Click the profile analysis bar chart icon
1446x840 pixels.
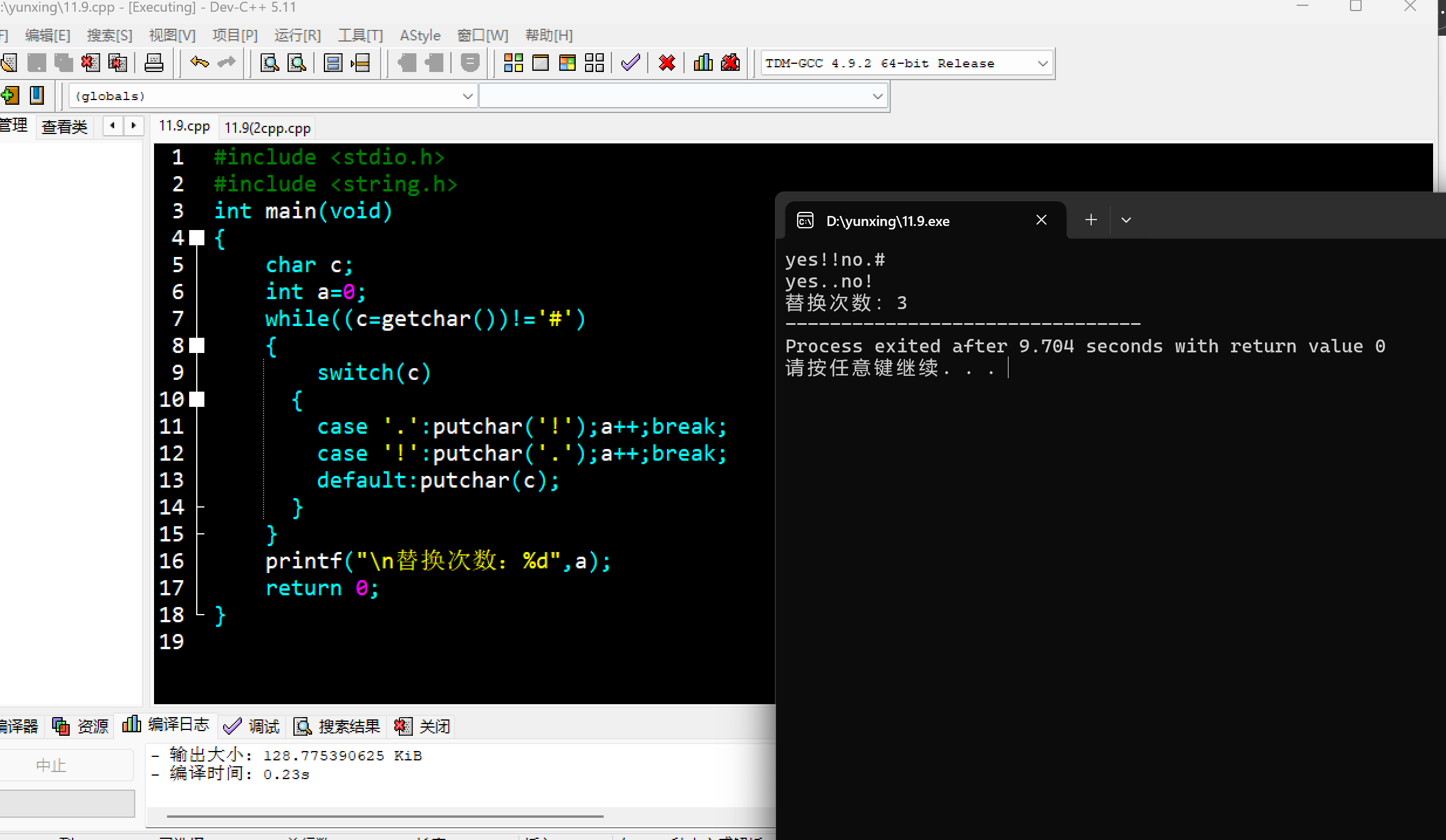click(x=703, y=63)
